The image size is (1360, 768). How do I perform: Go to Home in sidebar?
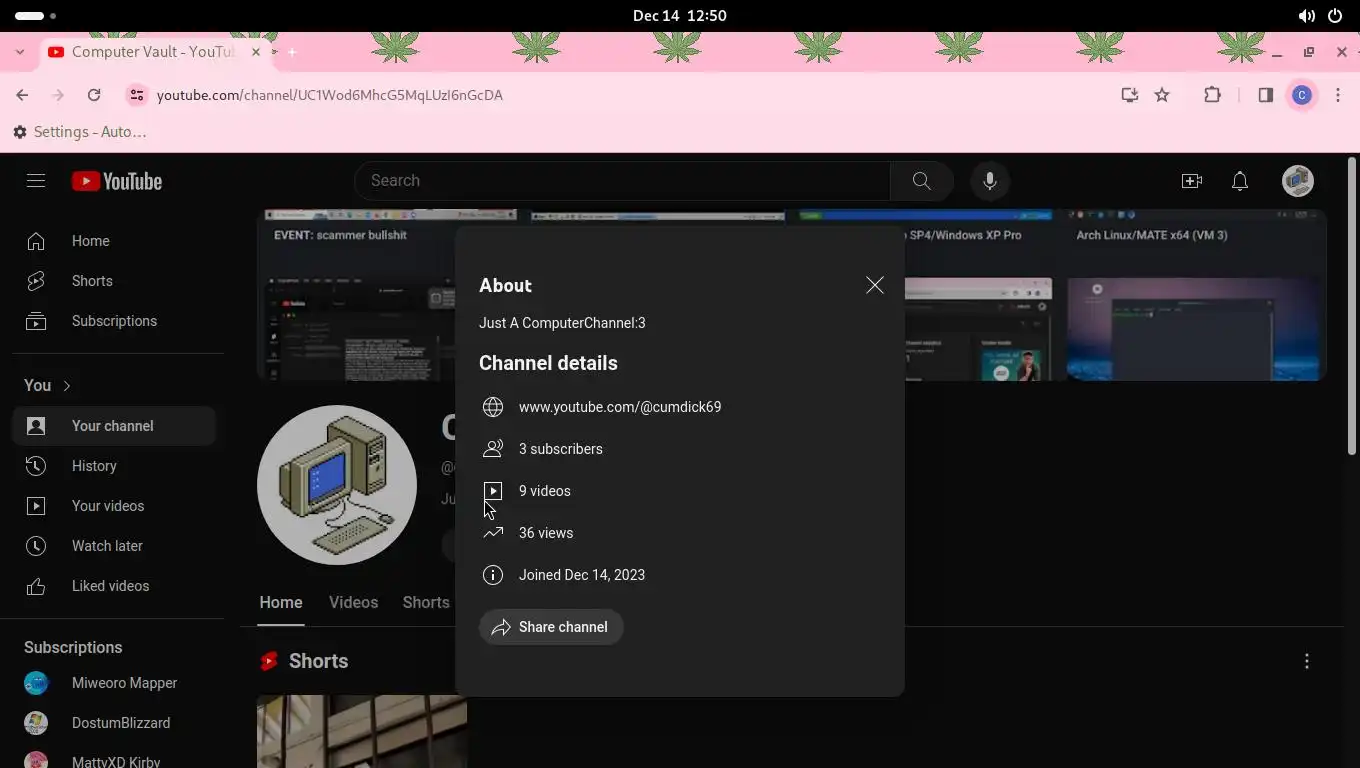tap(114, 241)
